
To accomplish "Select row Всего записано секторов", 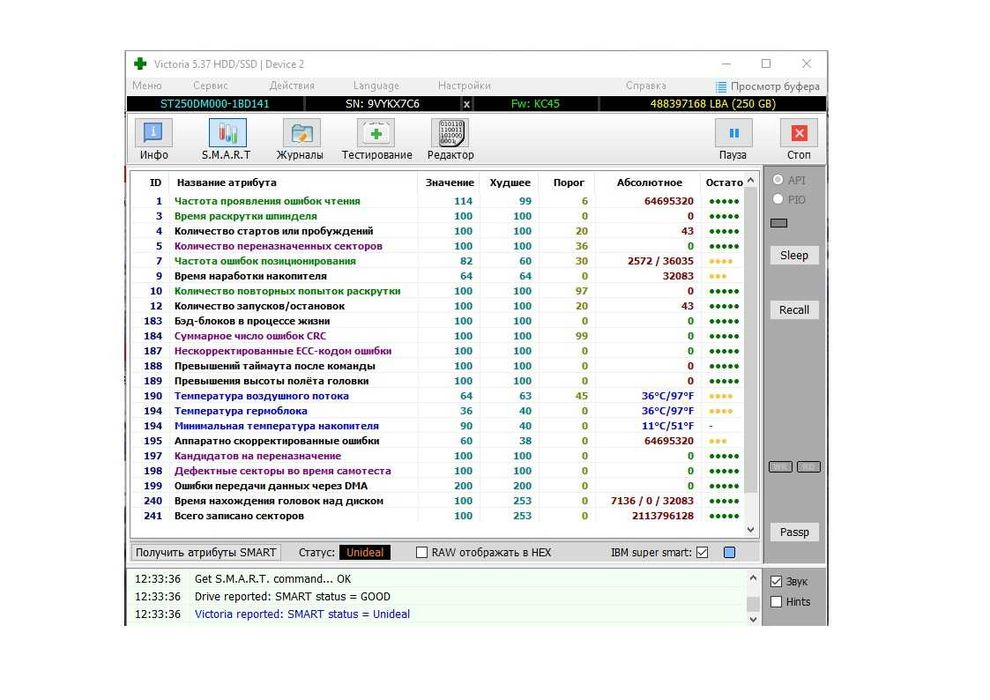I will tap(437, 516).
